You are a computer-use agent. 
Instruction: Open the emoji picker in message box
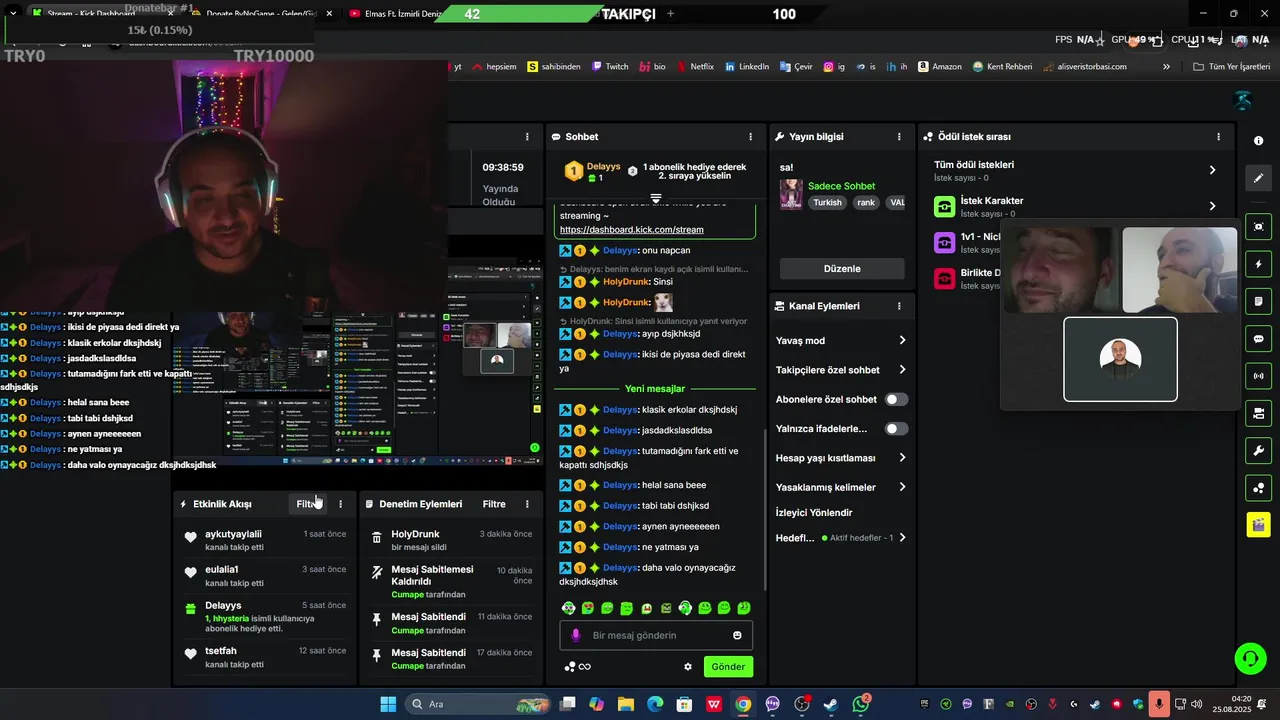(x=738, y=635)
